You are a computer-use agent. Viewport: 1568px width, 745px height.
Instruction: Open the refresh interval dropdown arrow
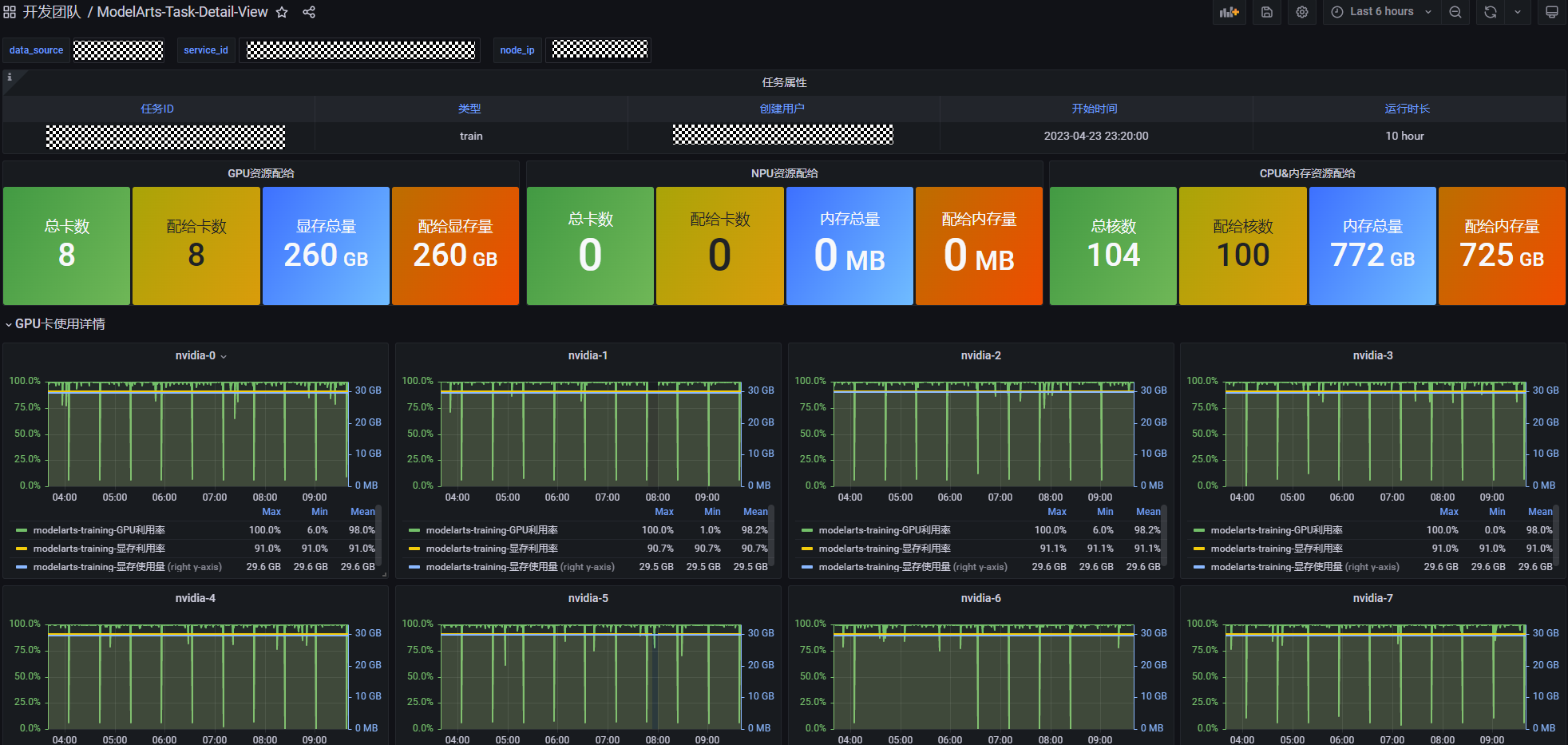click(1518, 12)
